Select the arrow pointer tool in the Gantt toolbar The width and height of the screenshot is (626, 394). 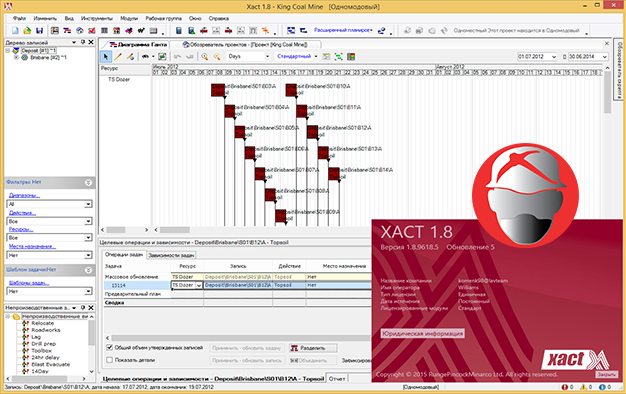pyautogui.click(x=105, y=57)
